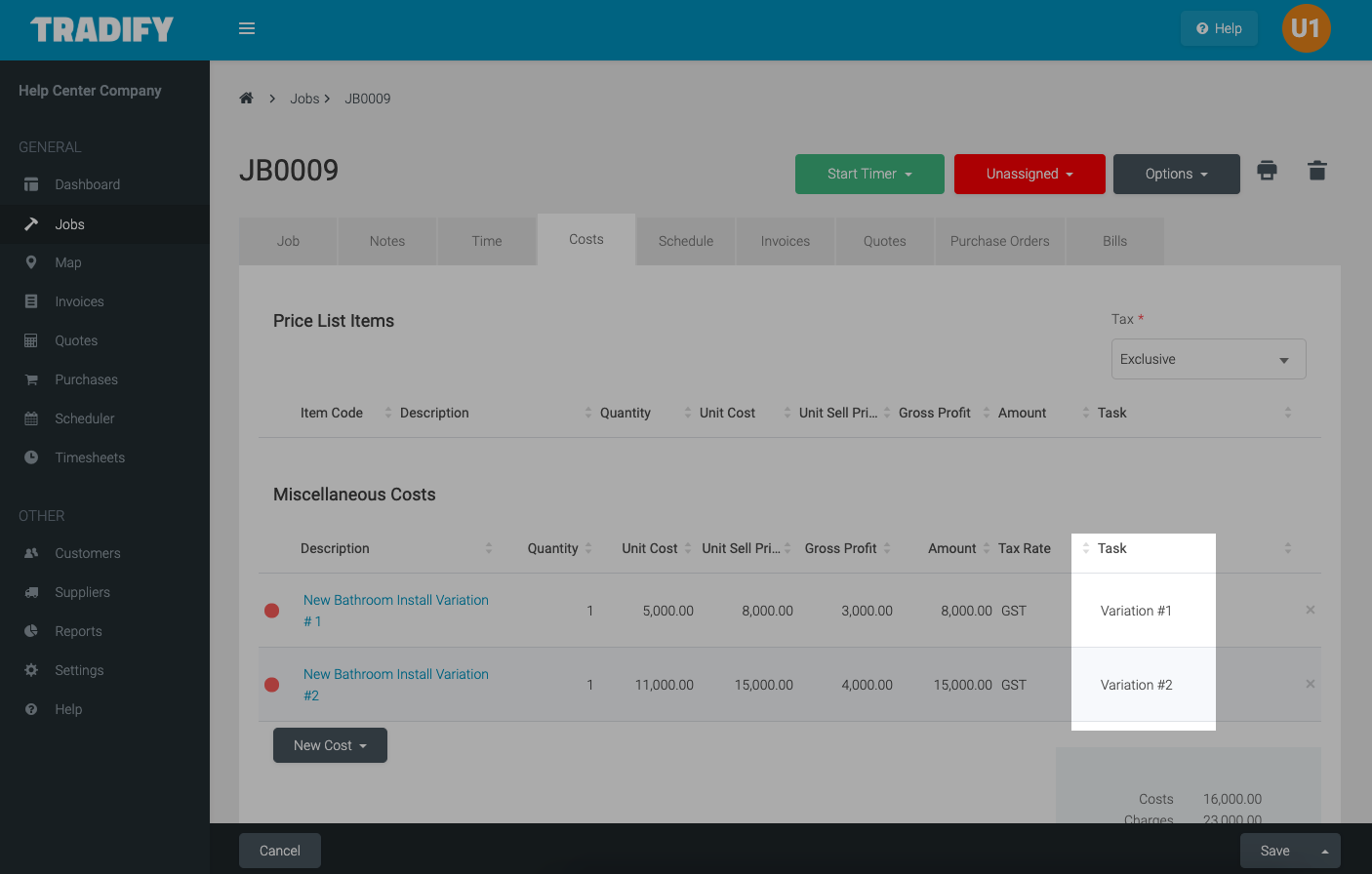Remove Variation #2 cost row
This screenshot has width=1372, height=874.
pyautogui.click(x=1310, y=684)
